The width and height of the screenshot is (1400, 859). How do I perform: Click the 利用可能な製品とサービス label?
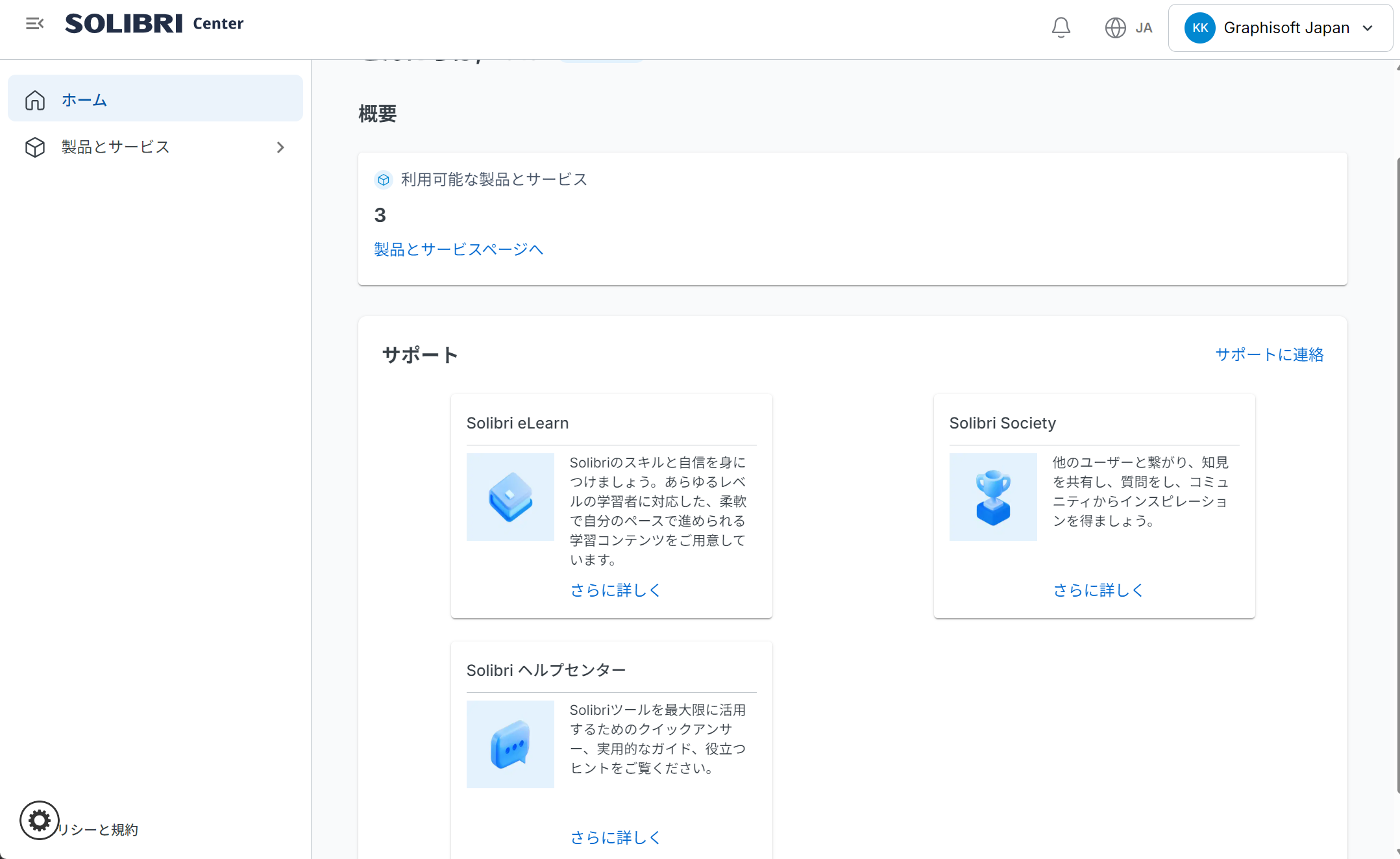pos(494,180)
